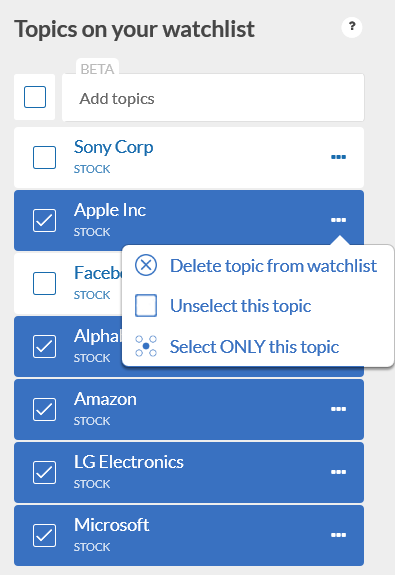Uncheck the Apple Inc checkbox
395x575 pixels.
[44, 220]
